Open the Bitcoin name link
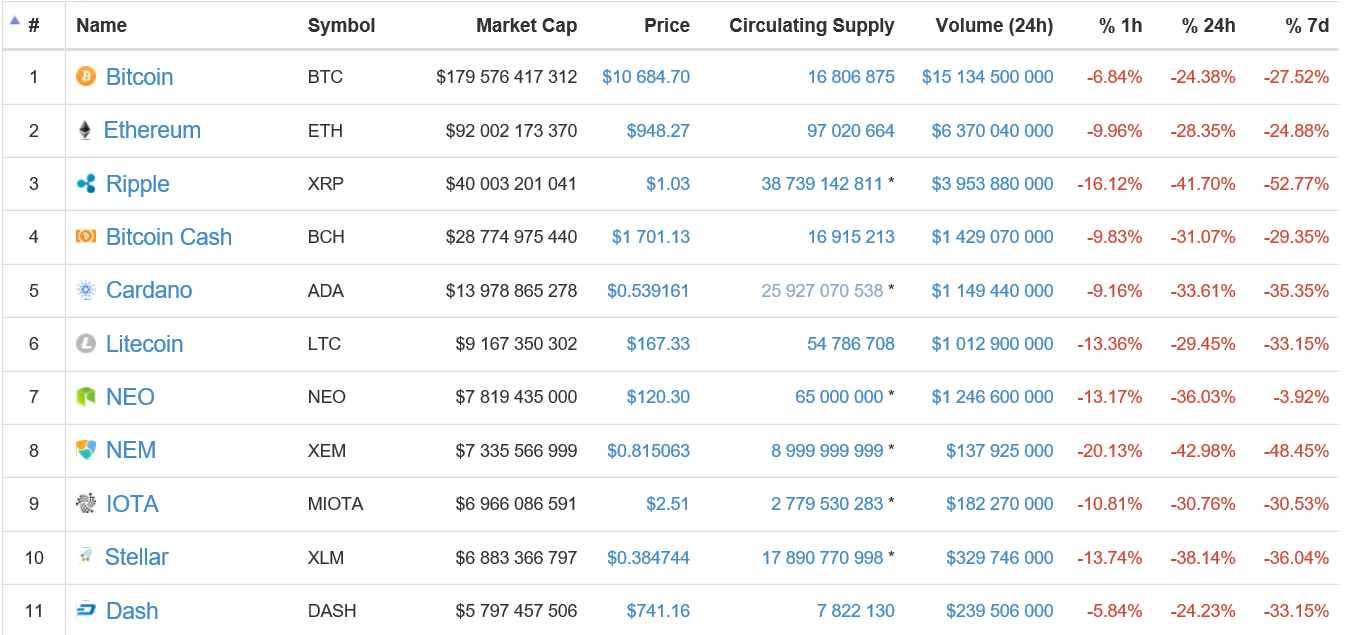The height and width of the screenshot is (635, 1353). [139, 77]
